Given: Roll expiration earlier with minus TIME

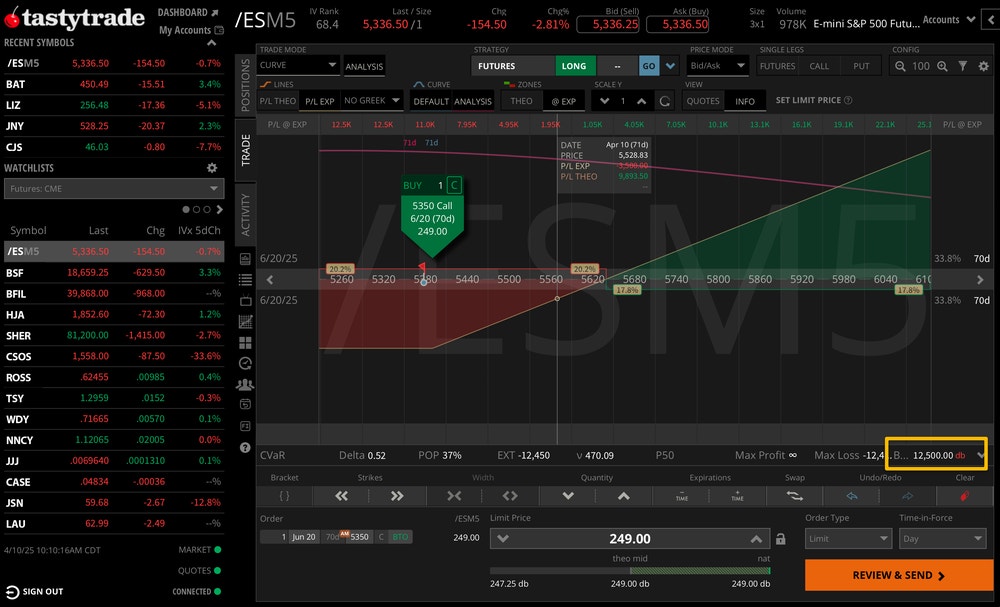Looking at the screenshot, I should coord(682,496).
